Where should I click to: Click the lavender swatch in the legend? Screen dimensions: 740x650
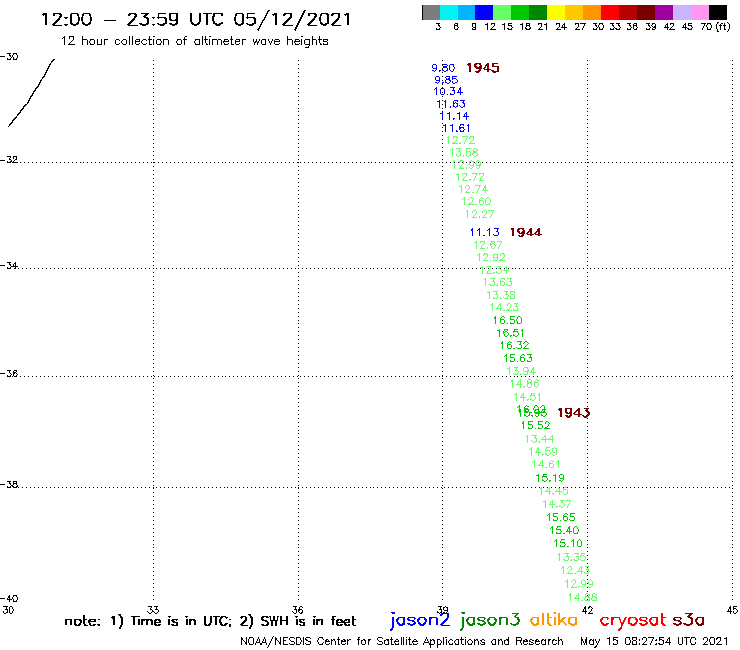[x=681, y=12]
